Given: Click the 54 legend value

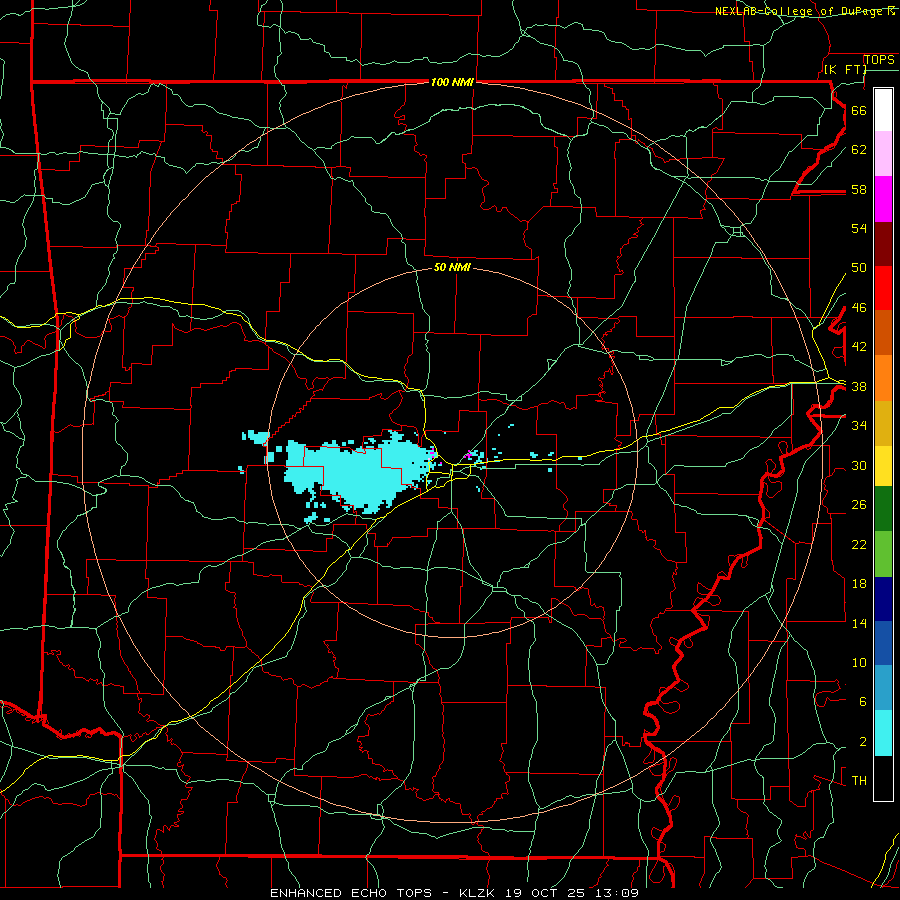Looking at the screenshot, I should point(859,228).
